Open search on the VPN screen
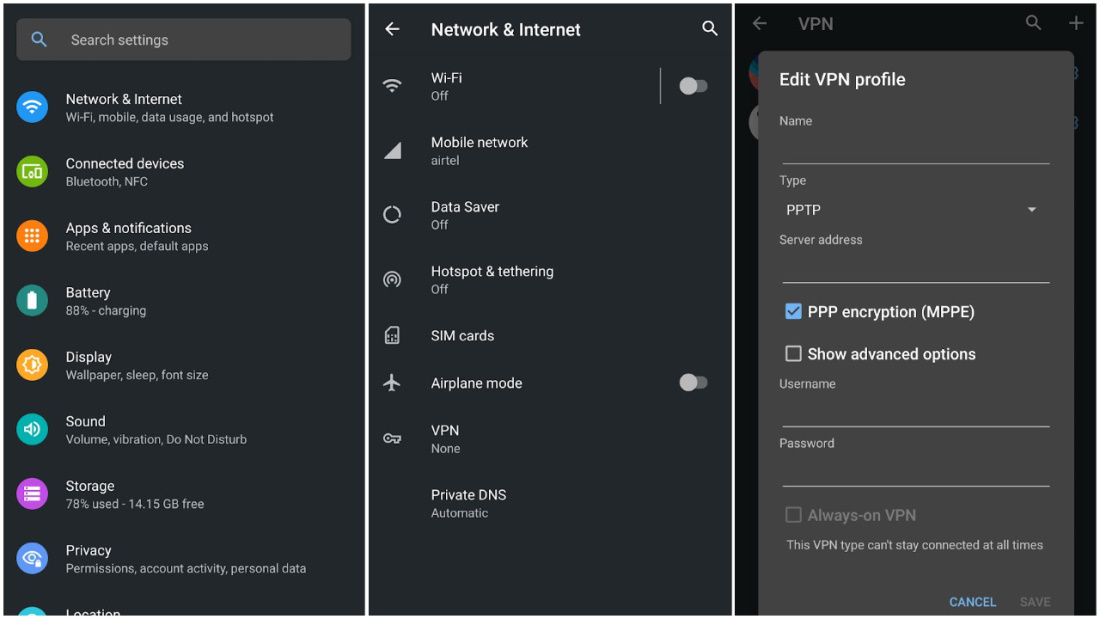 pyautogui.click(x=1033, y=23)
